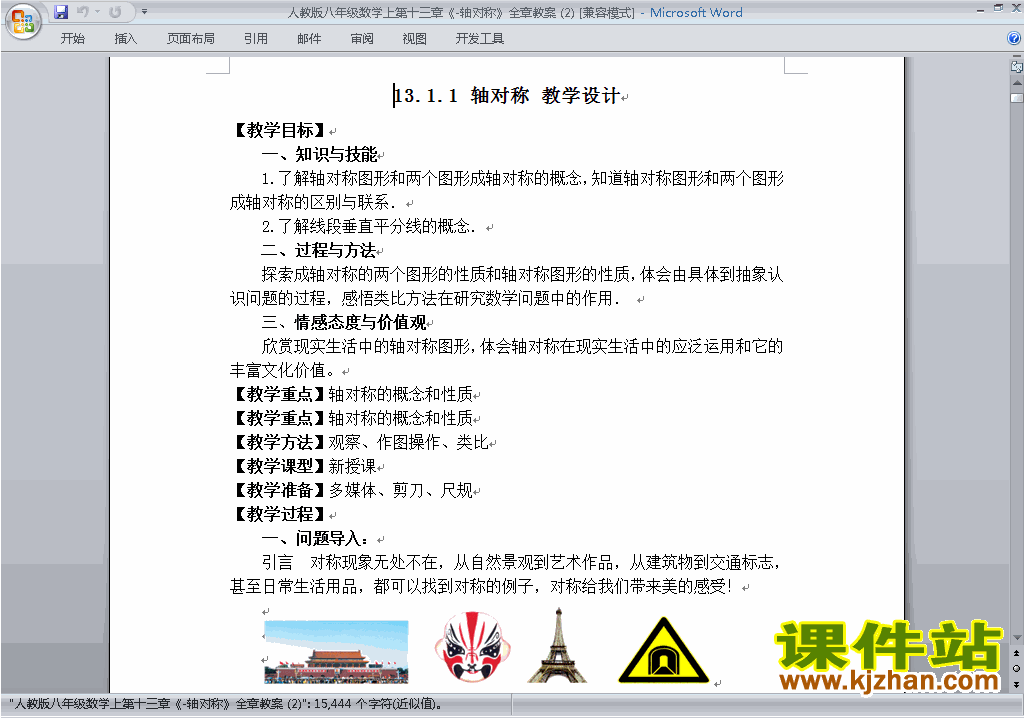Click the vertical scrollbar up arrow
This screenshot has height=718, width=1024.
coord(1017,83)
